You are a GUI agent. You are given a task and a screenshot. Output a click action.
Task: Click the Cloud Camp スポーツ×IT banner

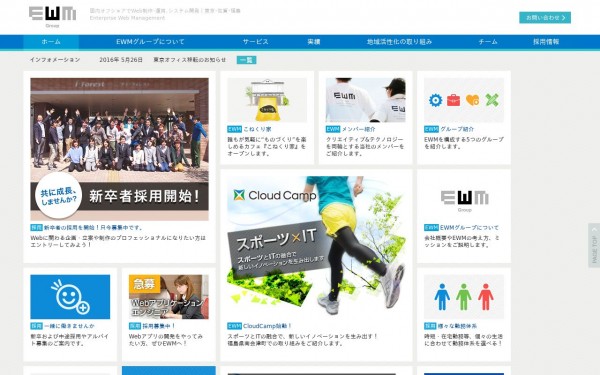coord(316,247)
